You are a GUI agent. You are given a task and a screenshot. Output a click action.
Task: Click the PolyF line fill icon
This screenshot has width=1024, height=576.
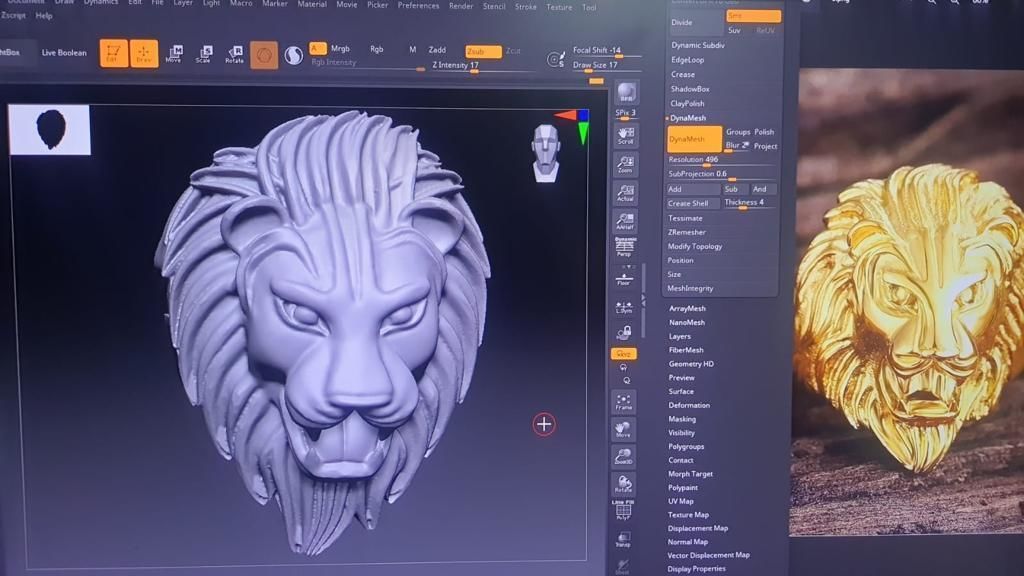click(x=623, y=510)
